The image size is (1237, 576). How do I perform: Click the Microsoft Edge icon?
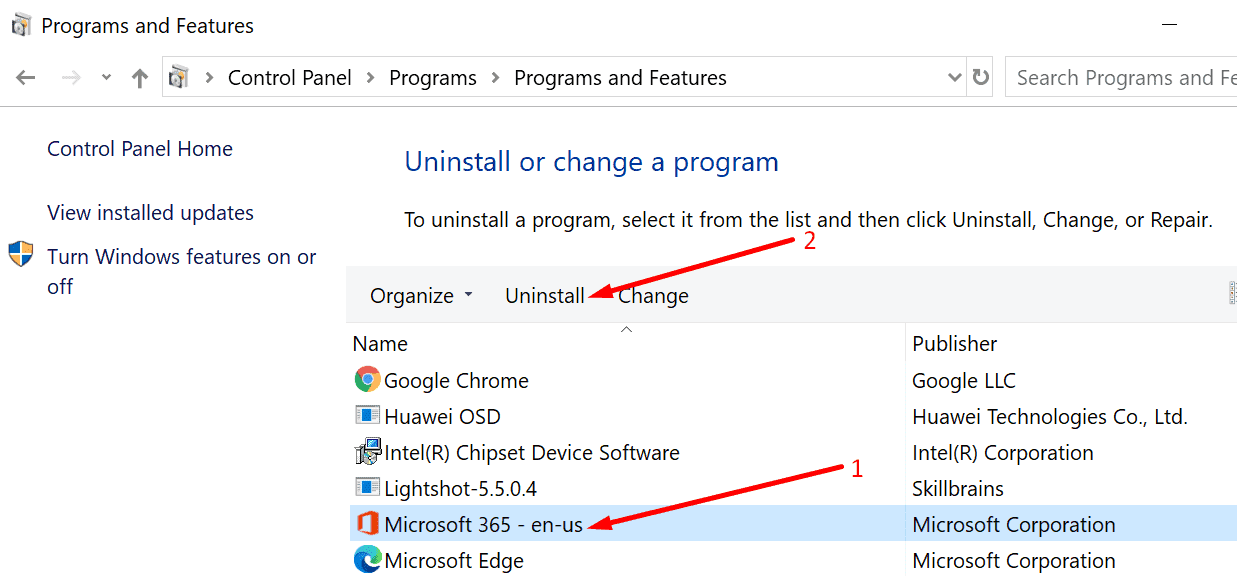(367, 560)
